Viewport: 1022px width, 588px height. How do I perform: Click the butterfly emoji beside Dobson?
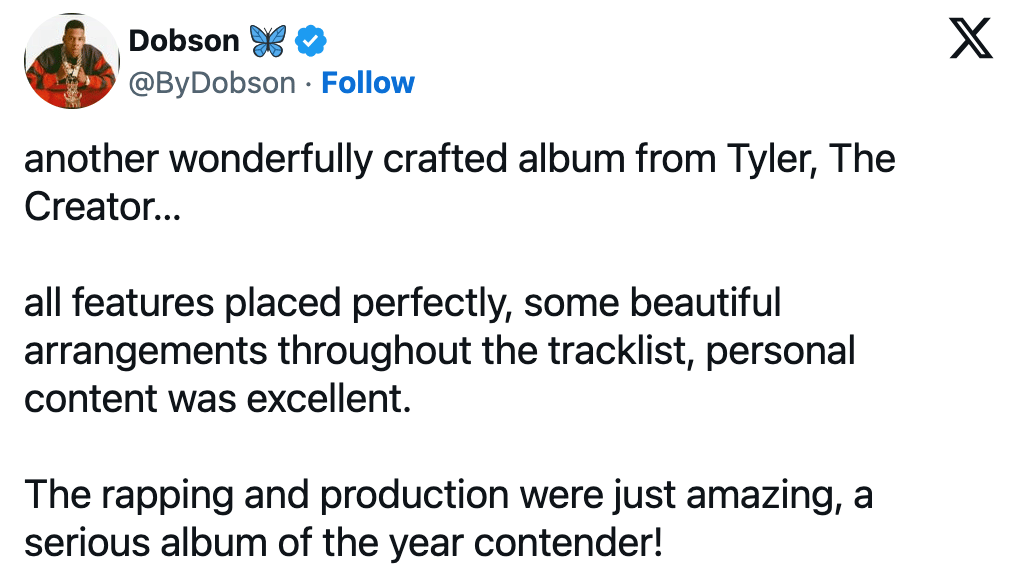pyautogui.click(x=268, y=41)
